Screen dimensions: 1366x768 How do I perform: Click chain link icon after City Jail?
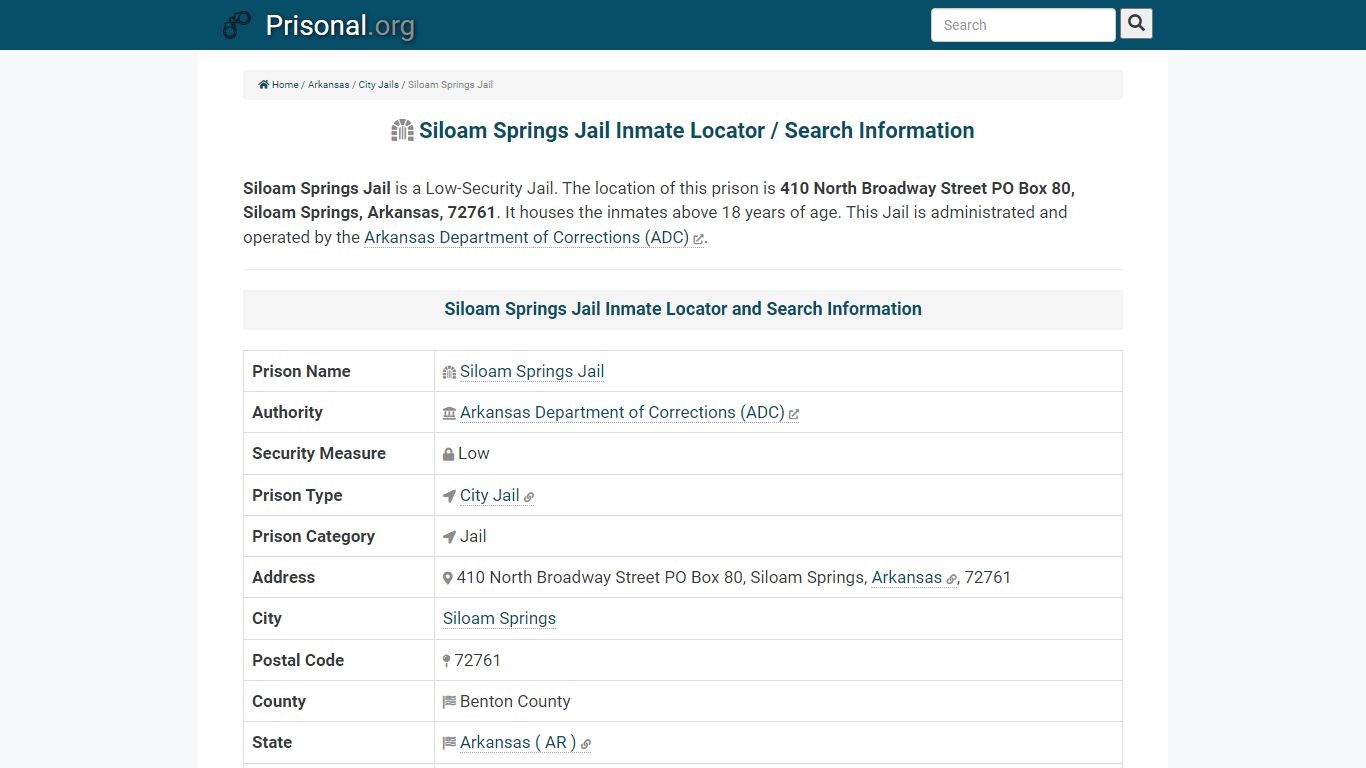pyautogui.click(x=529, y=497)
